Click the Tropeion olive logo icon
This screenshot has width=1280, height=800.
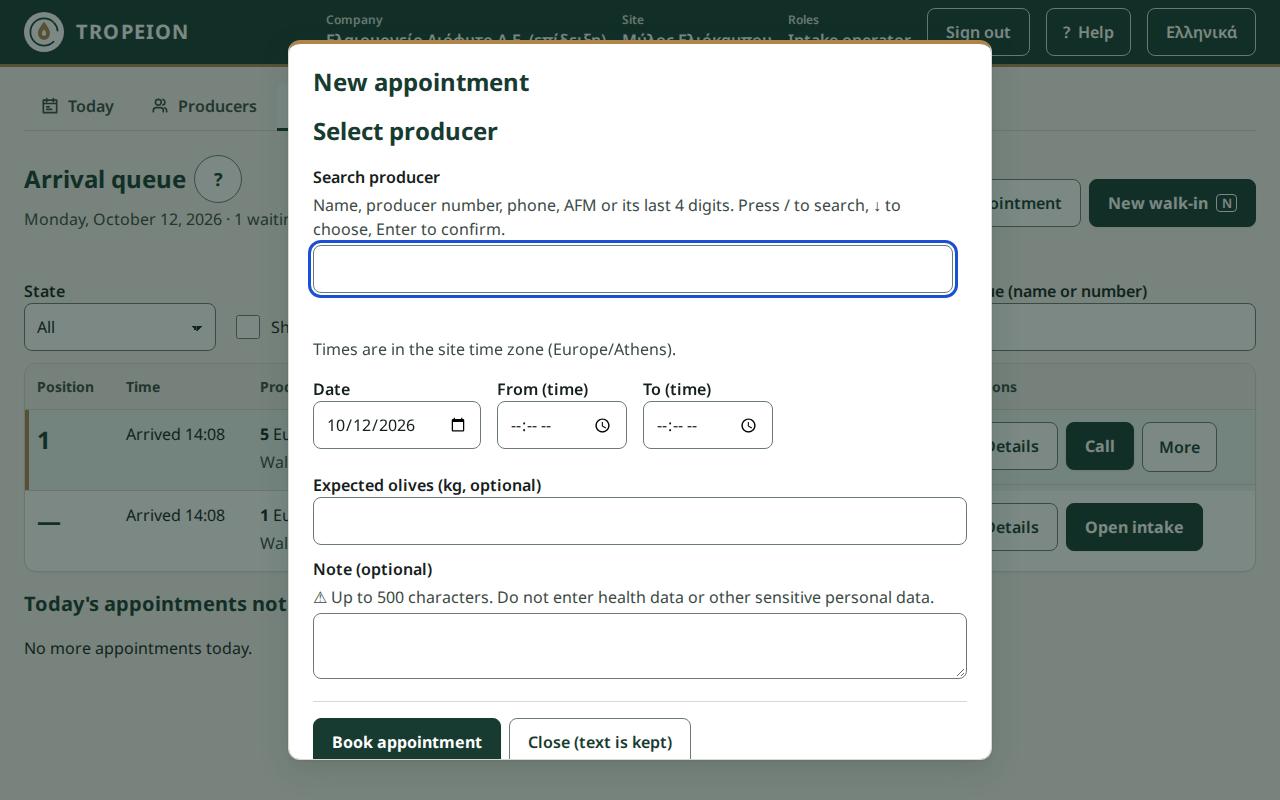(44, 32)
